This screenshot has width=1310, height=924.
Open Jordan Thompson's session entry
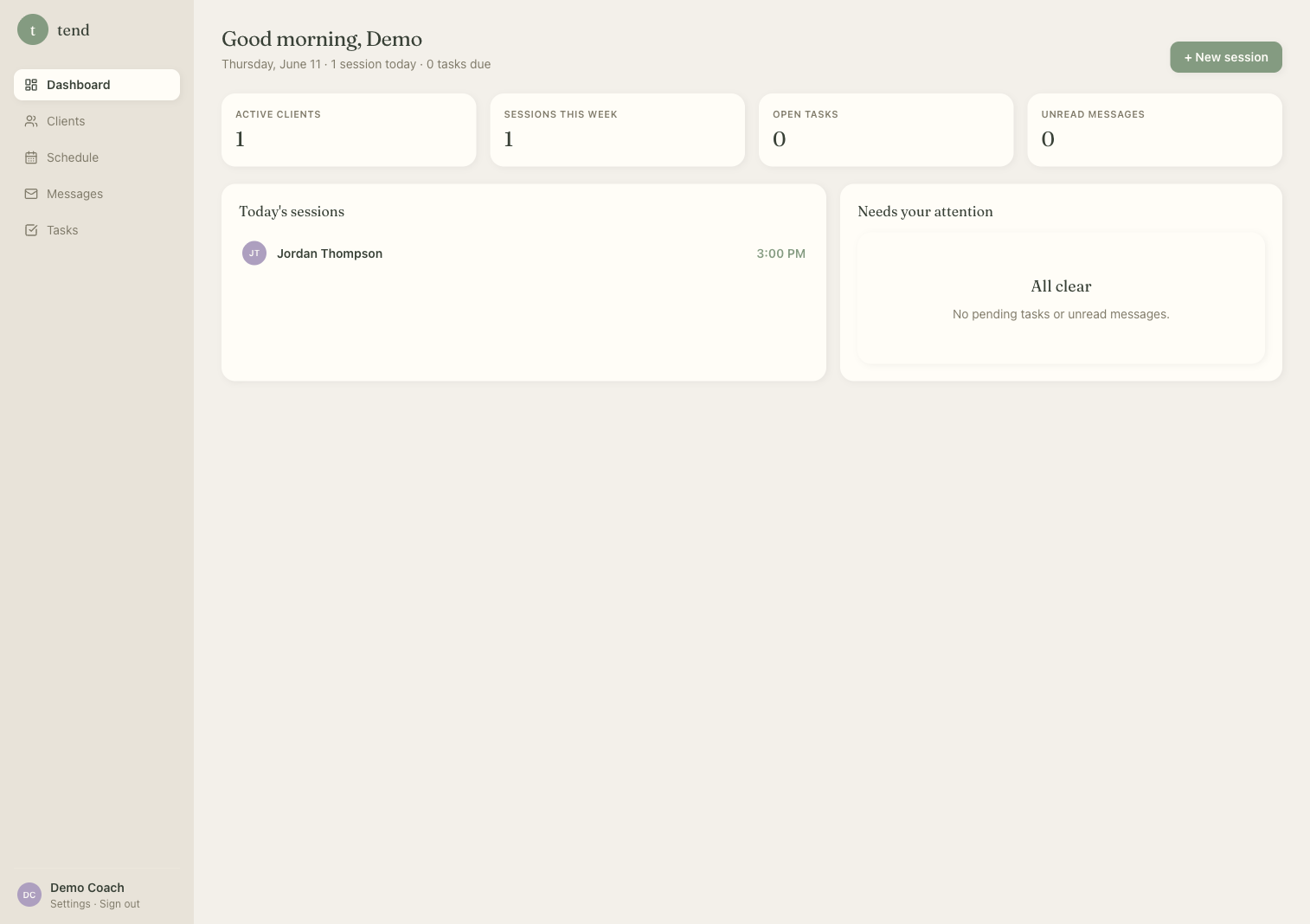pos(523,253)
